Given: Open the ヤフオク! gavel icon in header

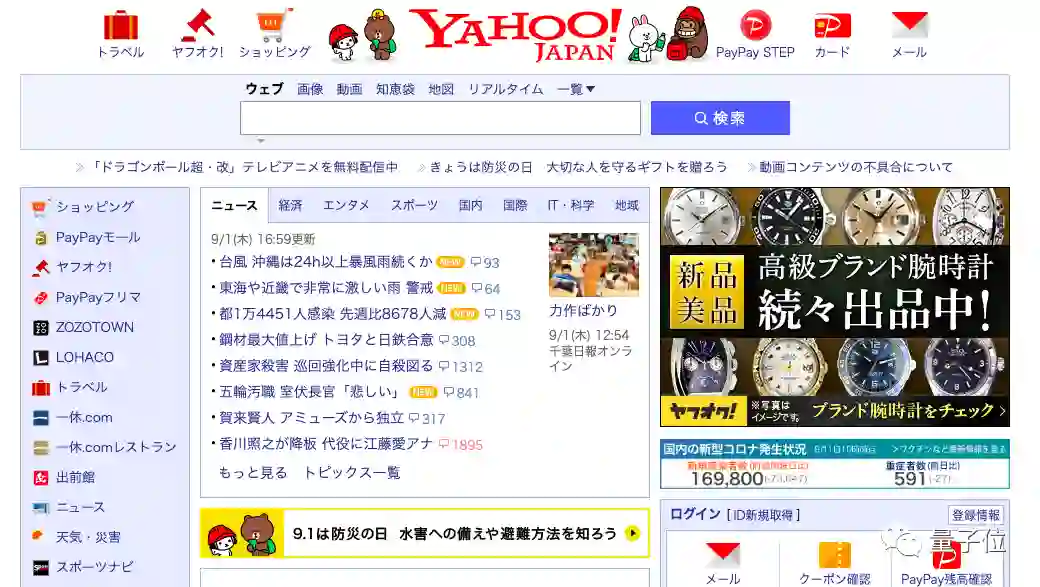Looking at the screenshot, I should [x=198, y=27].
